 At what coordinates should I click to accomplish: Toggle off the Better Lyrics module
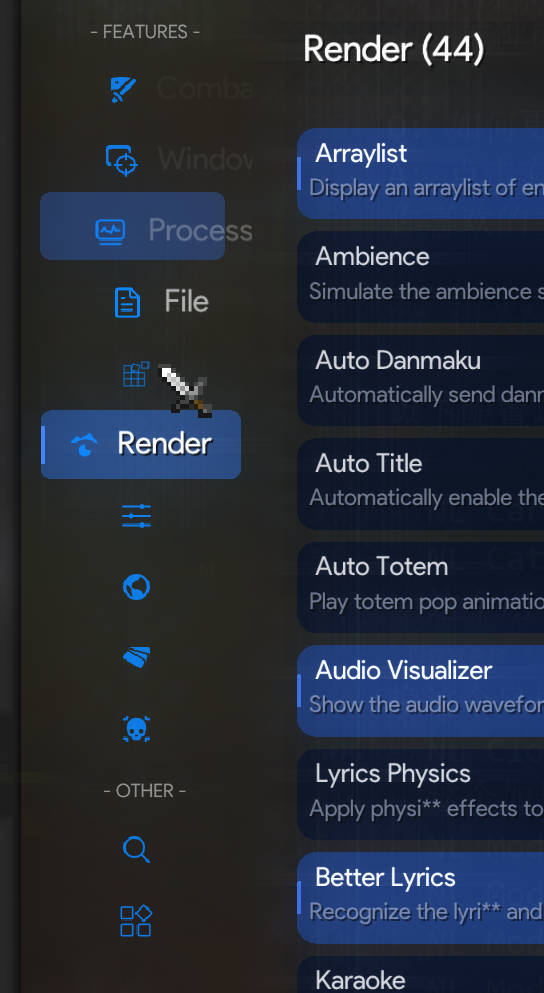[x=421, y=898]
